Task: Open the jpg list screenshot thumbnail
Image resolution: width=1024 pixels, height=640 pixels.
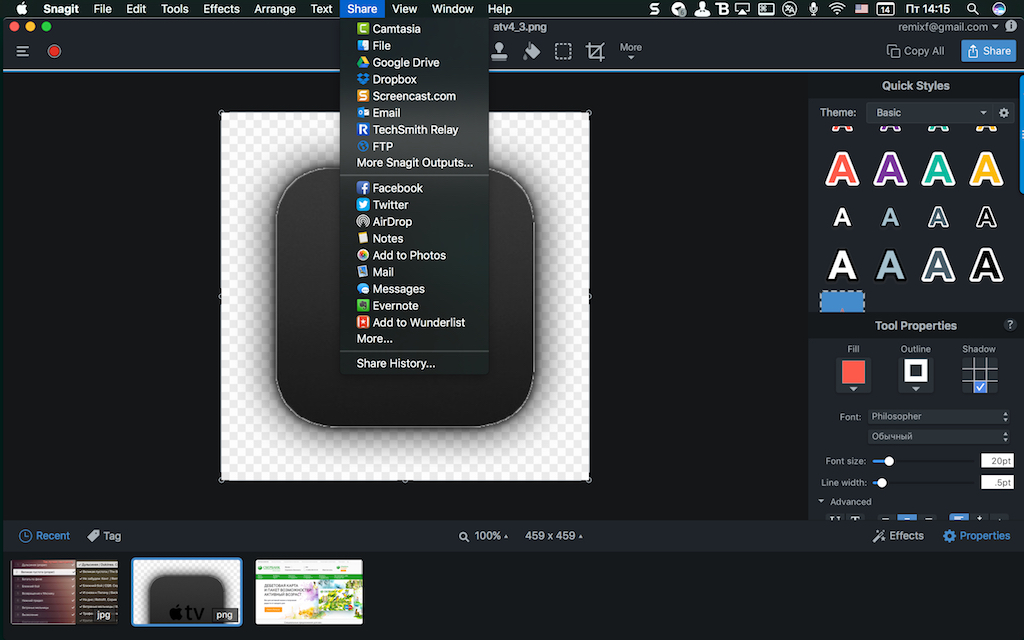Action: click(65, 592)
